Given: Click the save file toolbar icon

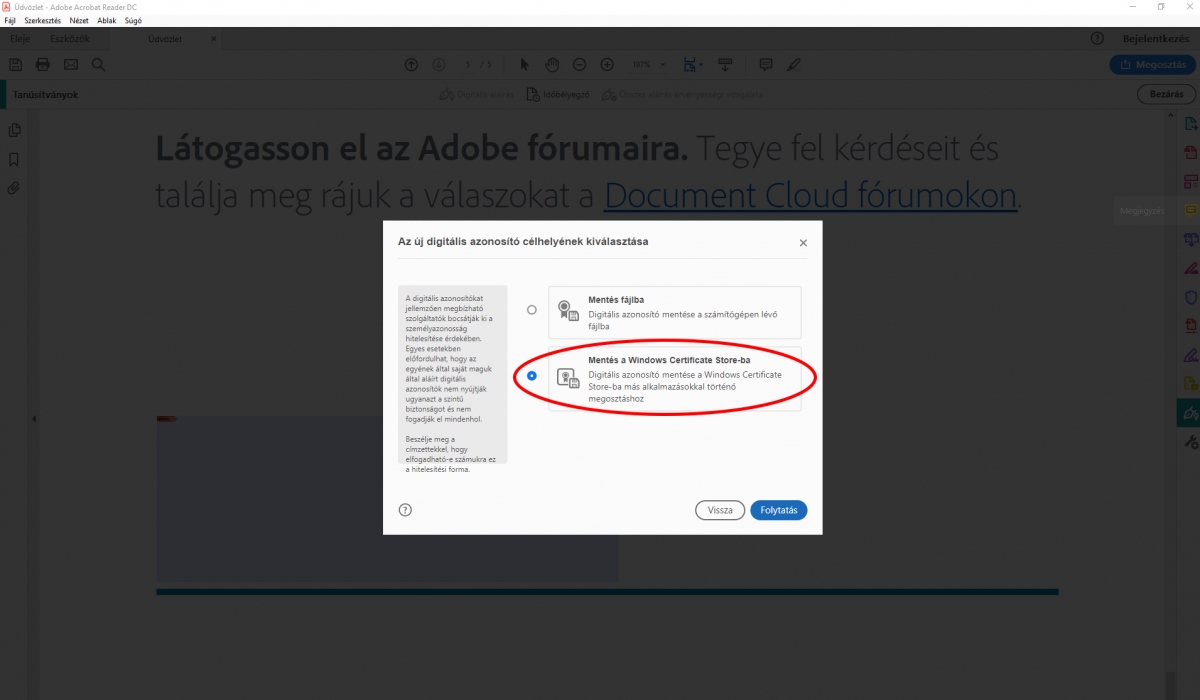Looking at the screenshot, I should click(x=16, y=64).
